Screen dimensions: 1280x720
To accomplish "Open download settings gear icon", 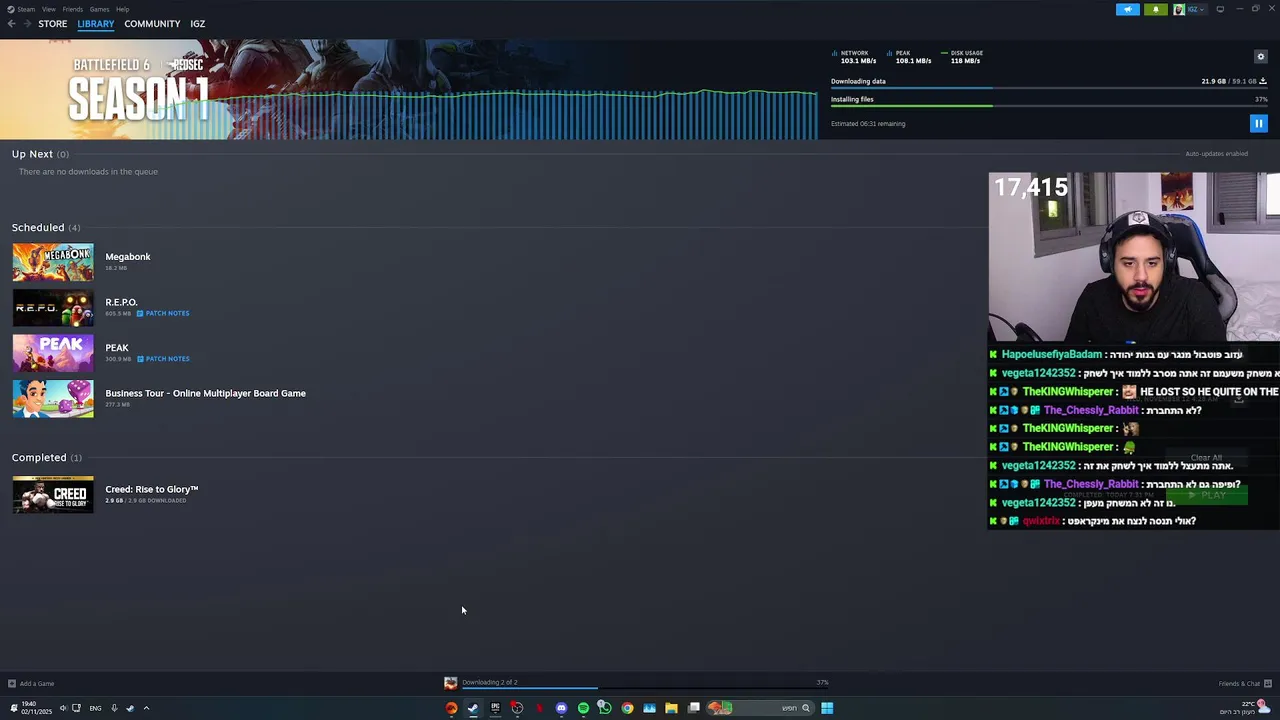I will (x=1261, y=57).
